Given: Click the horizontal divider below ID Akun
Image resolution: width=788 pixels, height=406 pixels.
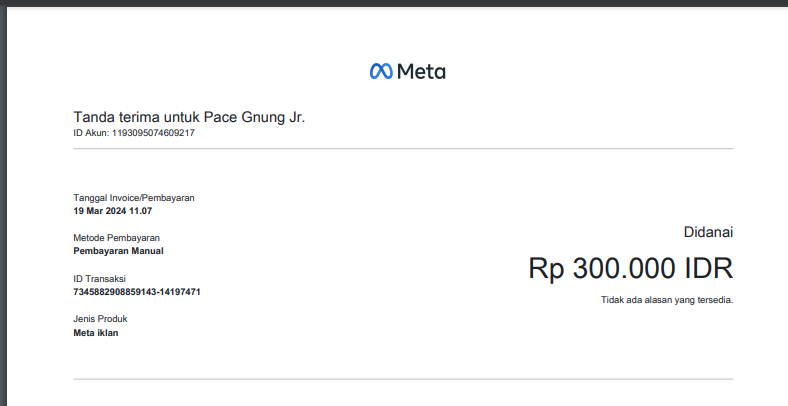Looking at the screenshot, I should point(403,149).
